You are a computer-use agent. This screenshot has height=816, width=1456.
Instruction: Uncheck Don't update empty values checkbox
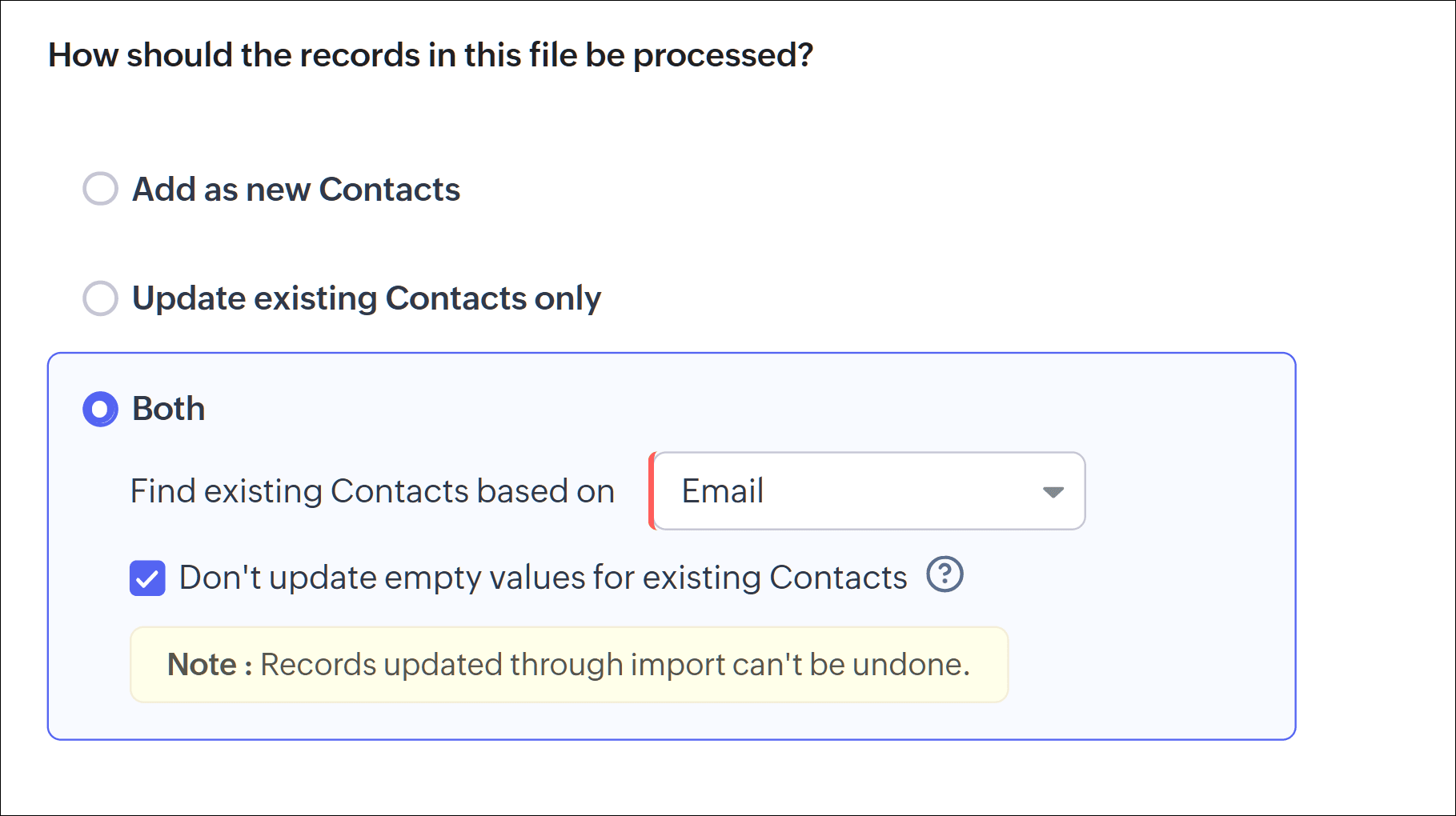tap(147, 578)
